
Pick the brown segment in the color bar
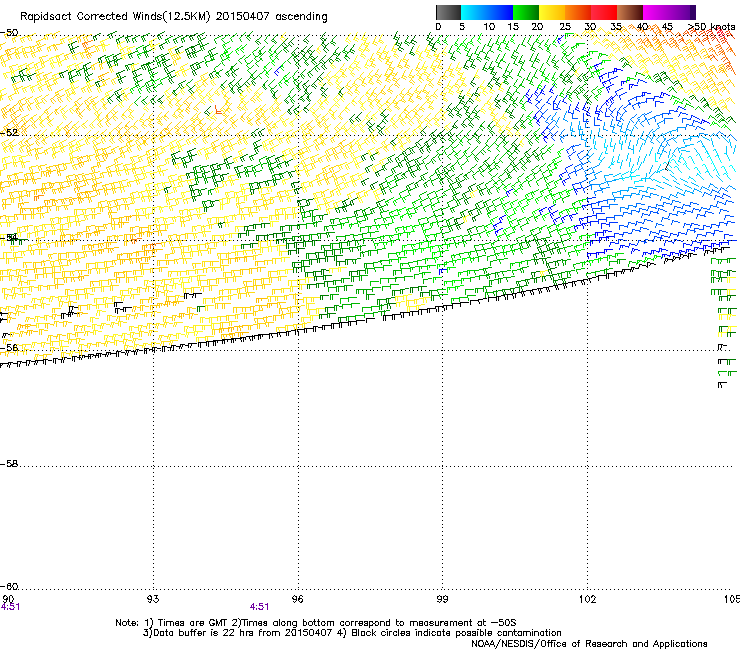pyautogui.click(x=630, y=12)
